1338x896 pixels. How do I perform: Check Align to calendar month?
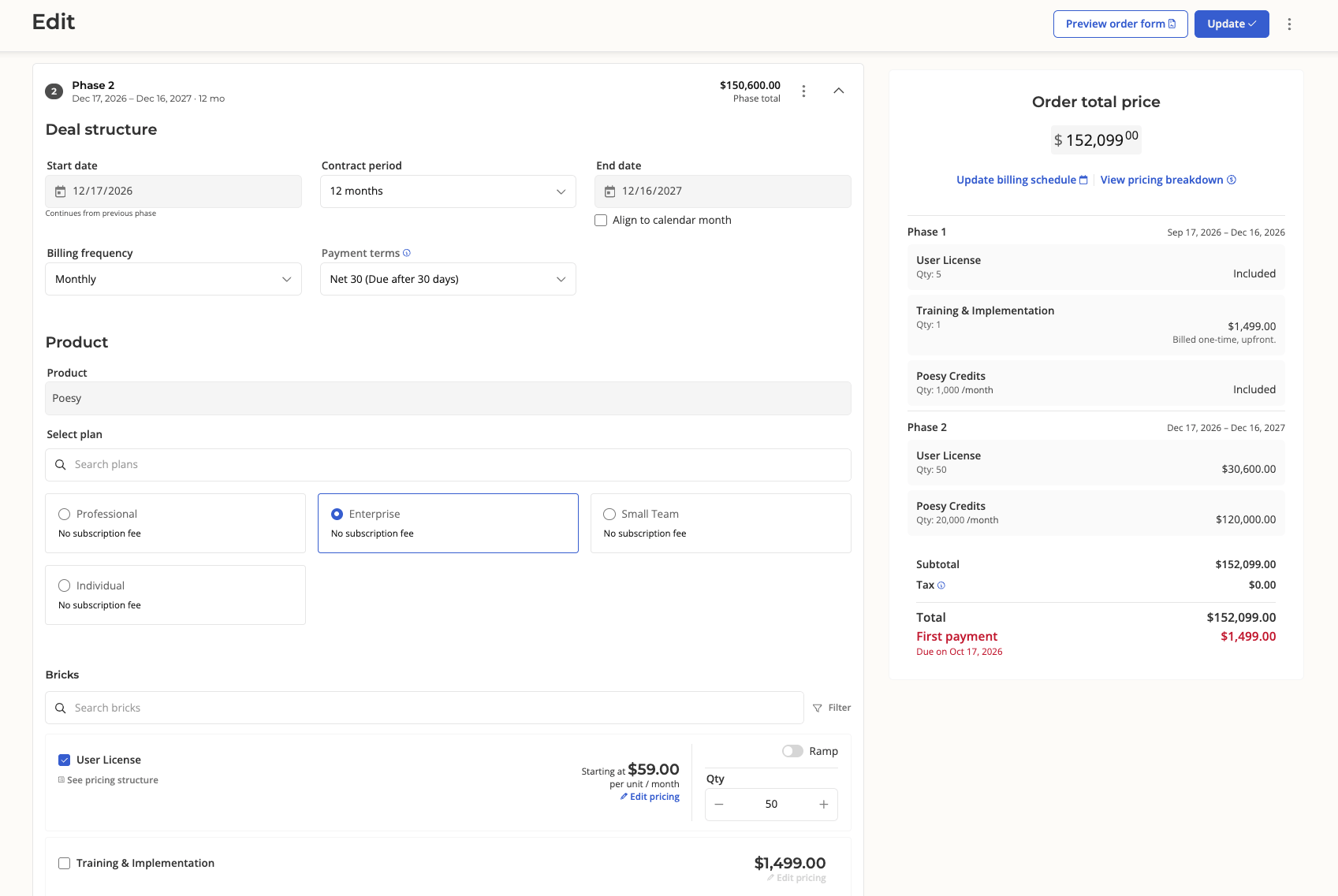[x=601, y=221]
